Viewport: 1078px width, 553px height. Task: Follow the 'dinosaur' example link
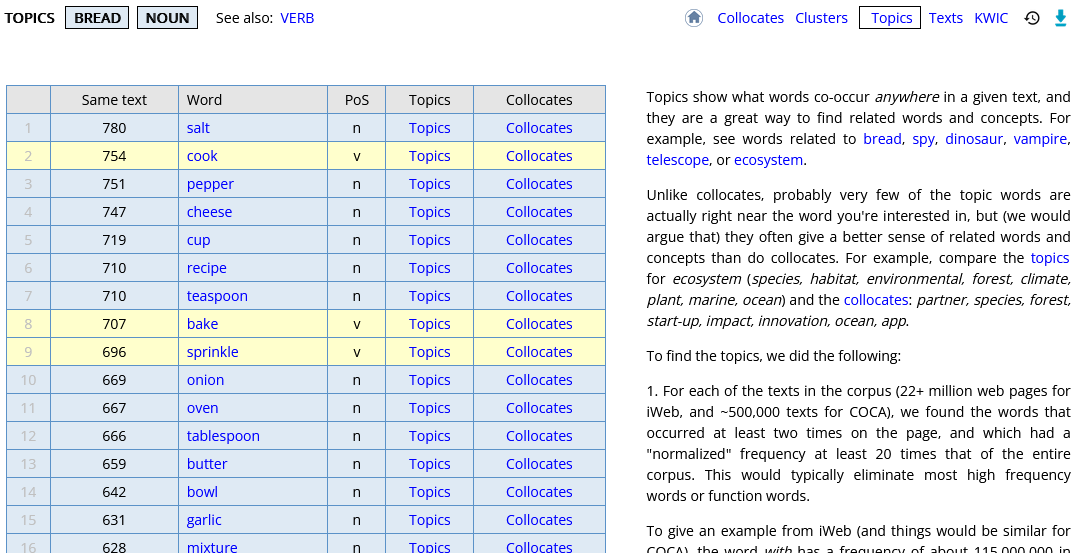[x=974, y=139]
